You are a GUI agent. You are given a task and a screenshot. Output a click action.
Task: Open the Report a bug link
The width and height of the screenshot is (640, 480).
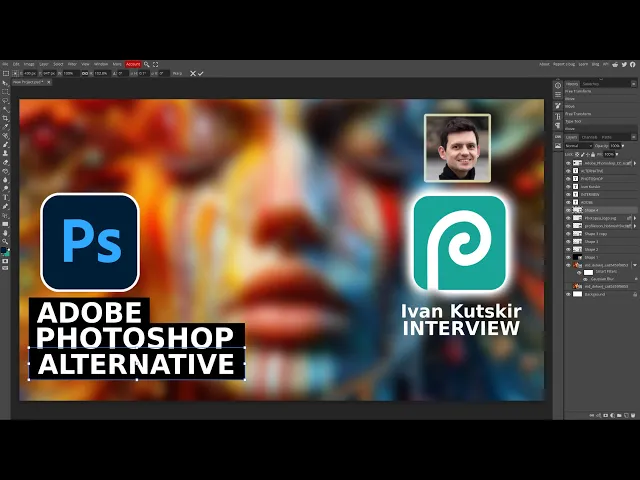564,64
